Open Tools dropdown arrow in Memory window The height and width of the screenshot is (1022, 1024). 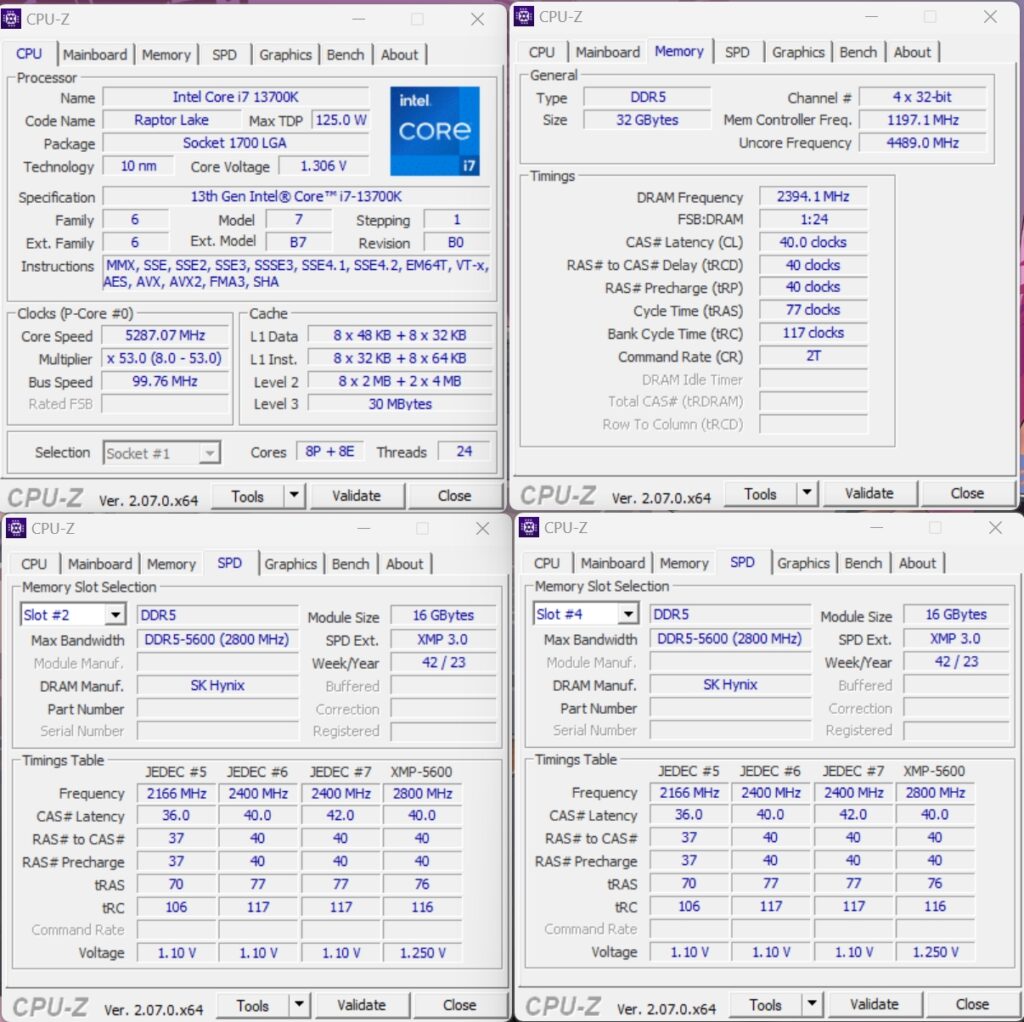coord(807,493)
